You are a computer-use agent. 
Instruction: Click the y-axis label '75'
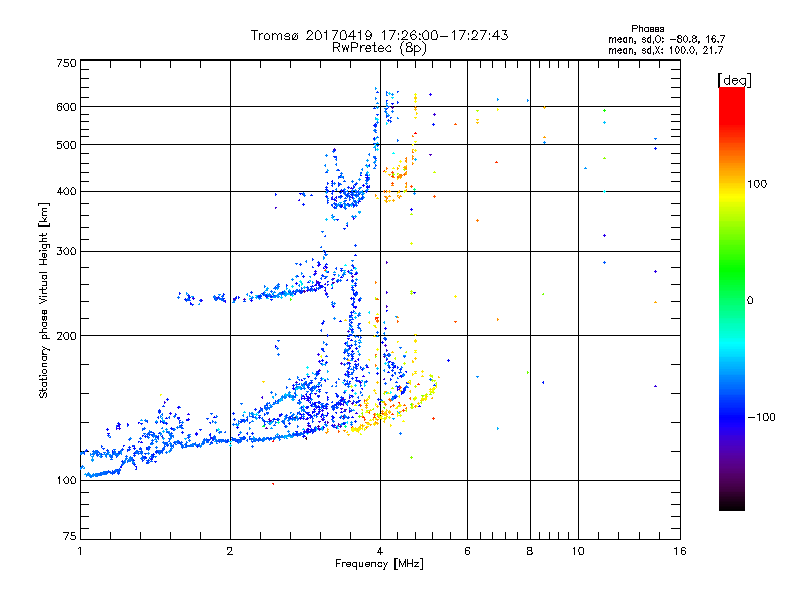click(70, 536)
